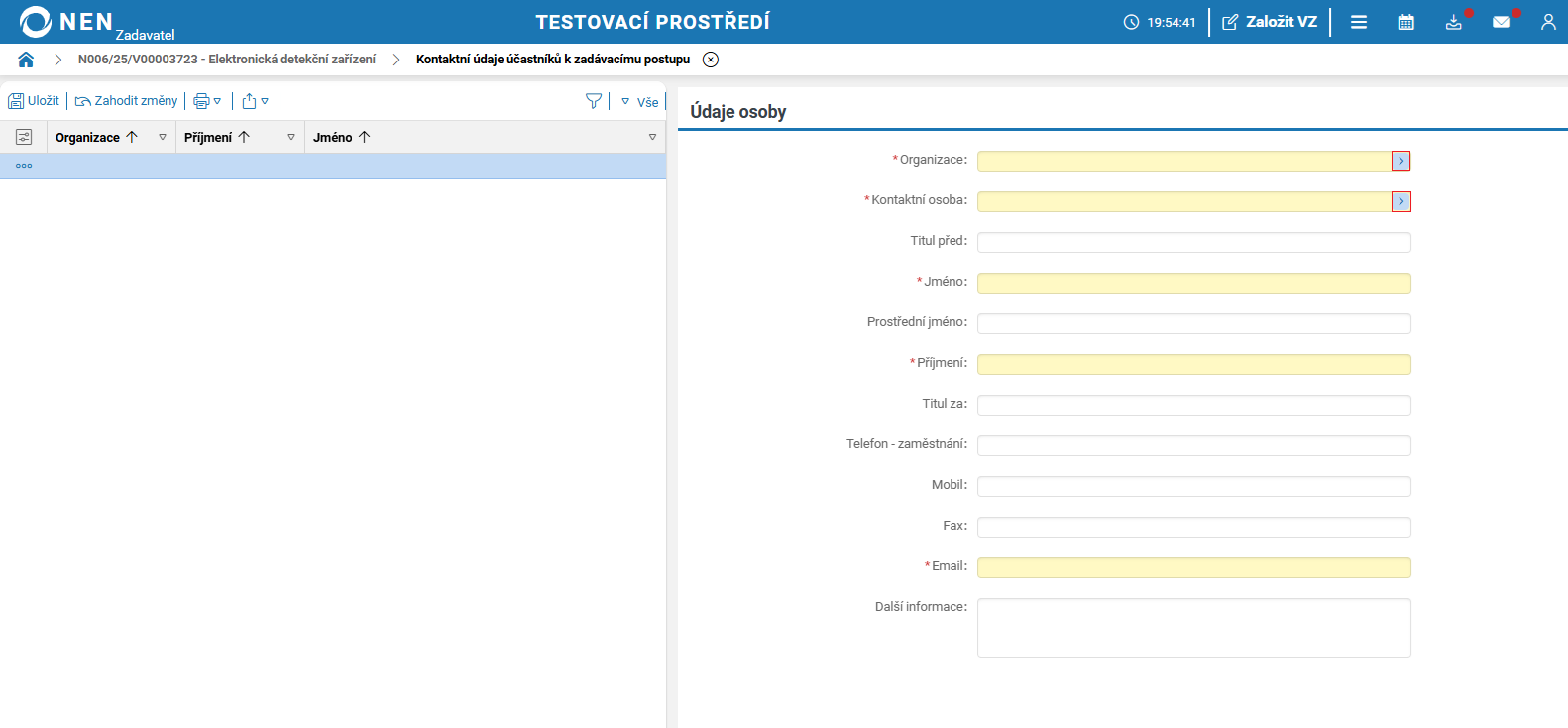The image size is (1568, 728).
Task: Click into the Email input field
Action: tap(1193, 567)
